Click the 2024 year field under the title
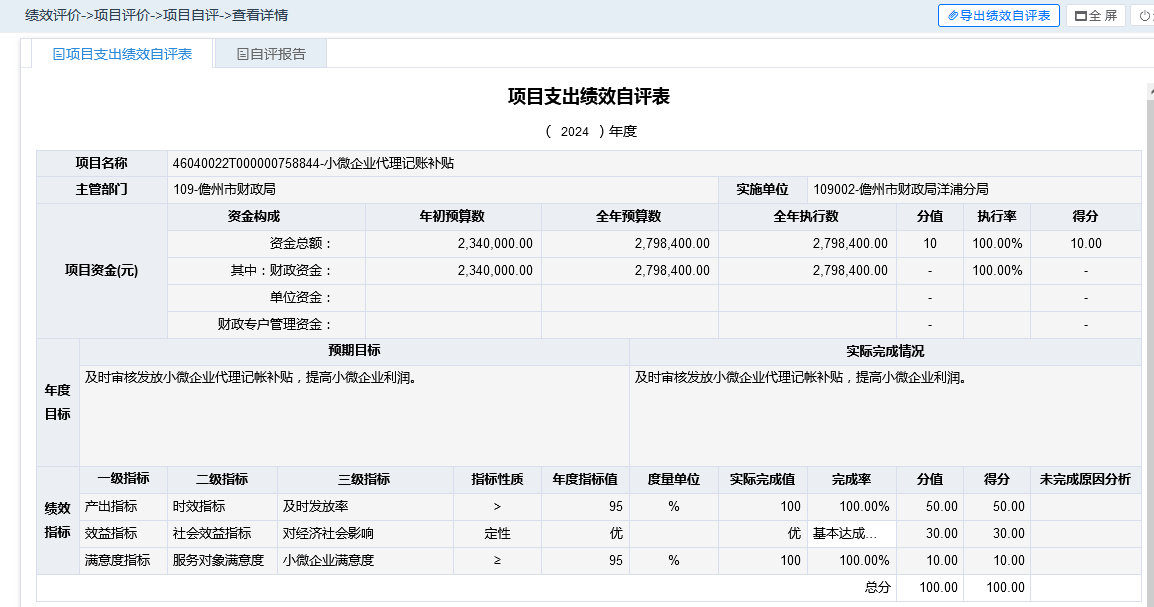The width and height of the screenshot is (1154, 607). click(x=575, y=131)
